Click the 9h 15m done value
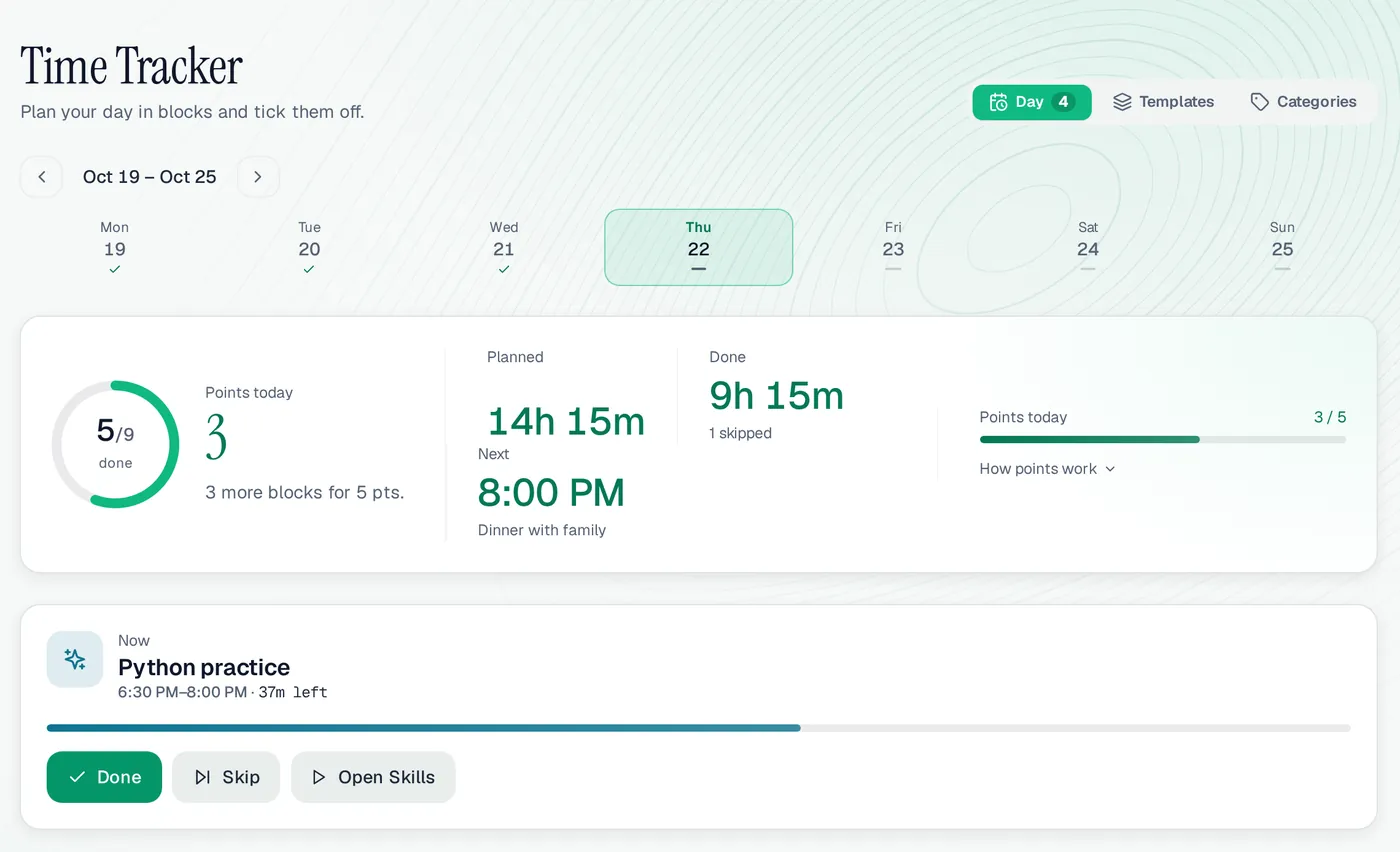This screenshot has width=1400, height=852. click(x=777, y=396)
